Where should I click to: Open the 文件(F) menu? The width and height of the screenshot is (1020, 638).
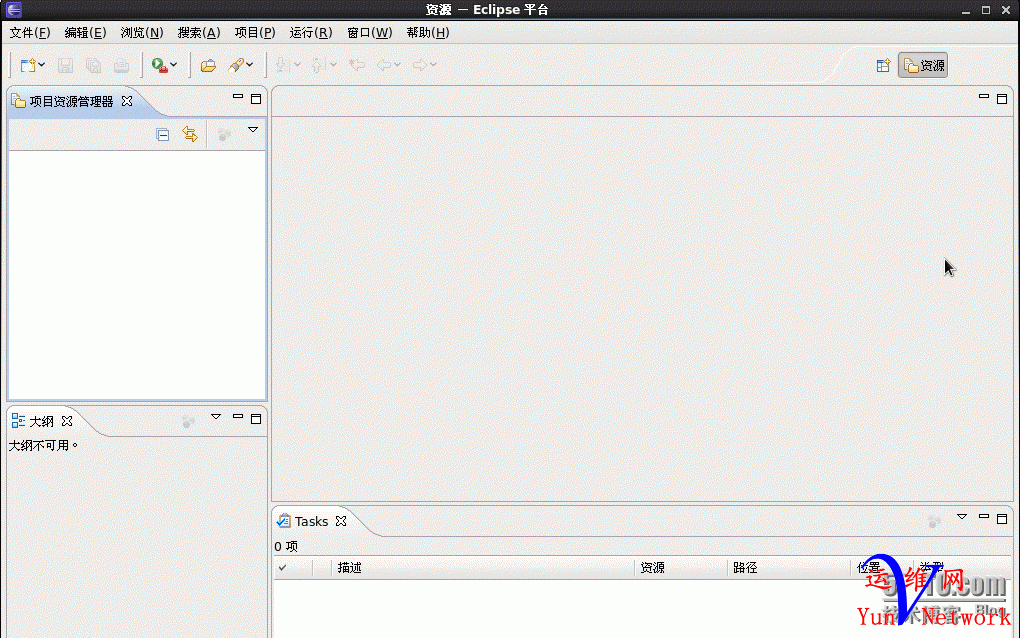(x=29, y=32)
